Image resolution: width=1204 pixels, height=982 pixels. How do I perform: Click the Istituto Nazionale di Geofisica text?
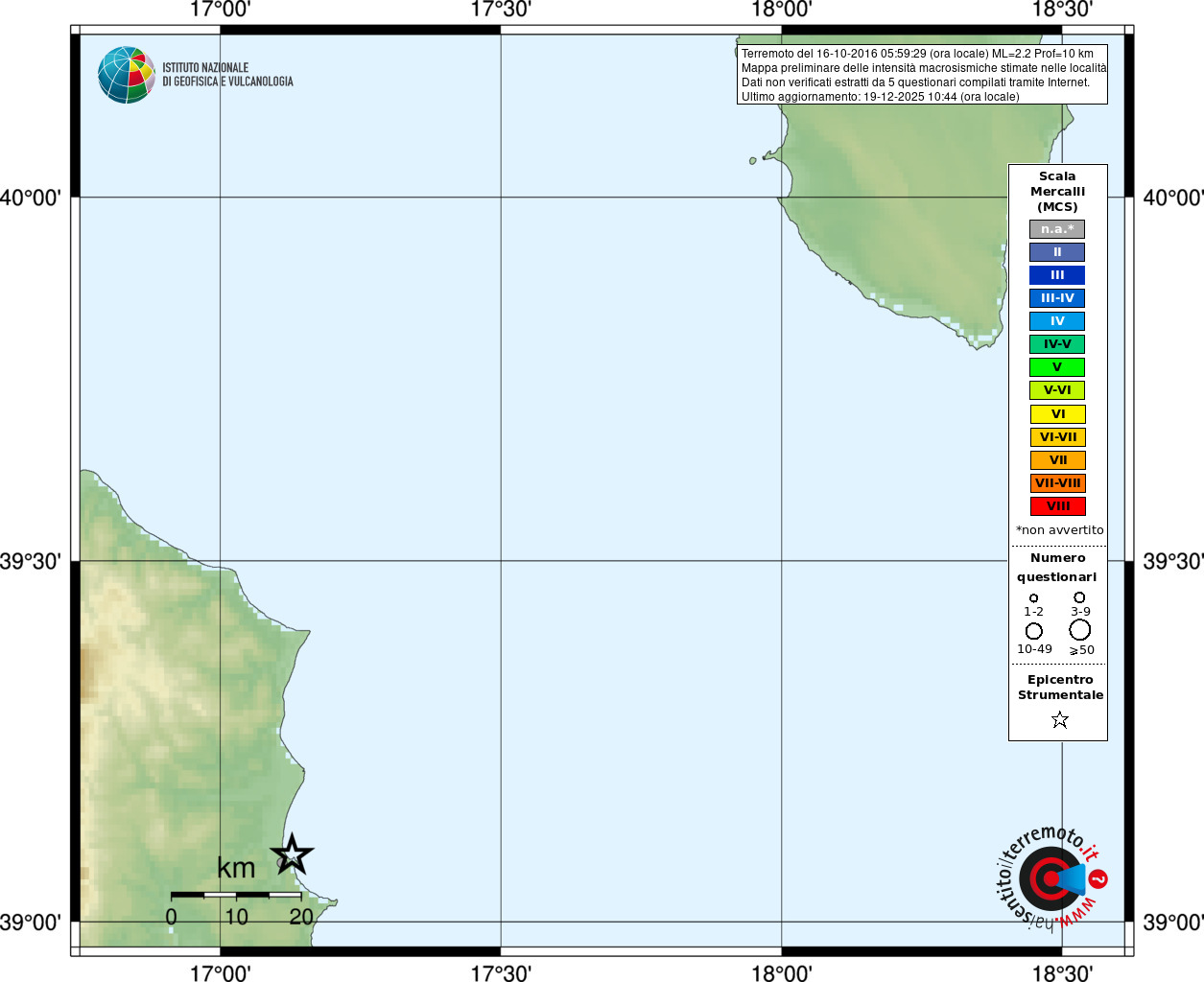pyautogui.click(x=227, y=75)
